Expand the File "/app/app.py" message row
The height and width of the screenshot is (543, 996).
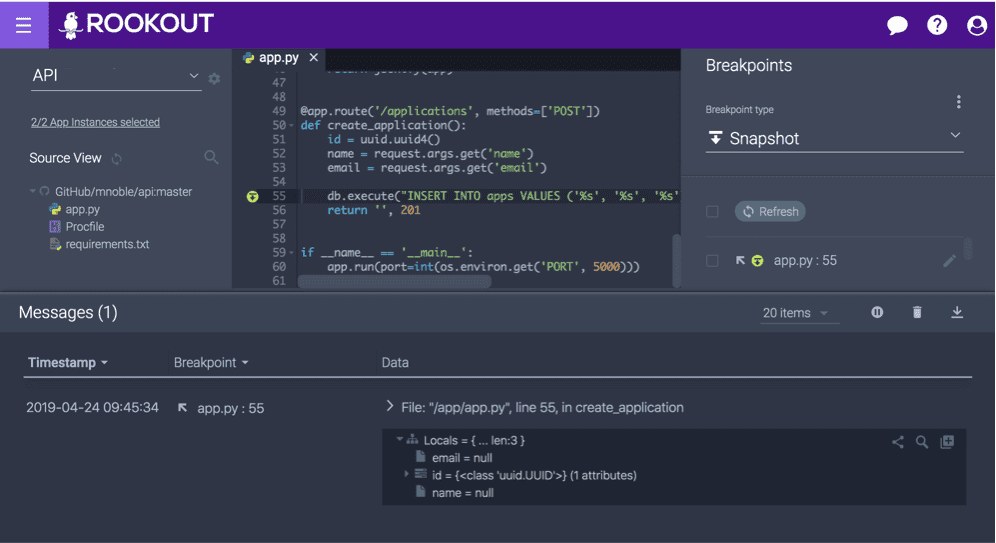(390, 407)
